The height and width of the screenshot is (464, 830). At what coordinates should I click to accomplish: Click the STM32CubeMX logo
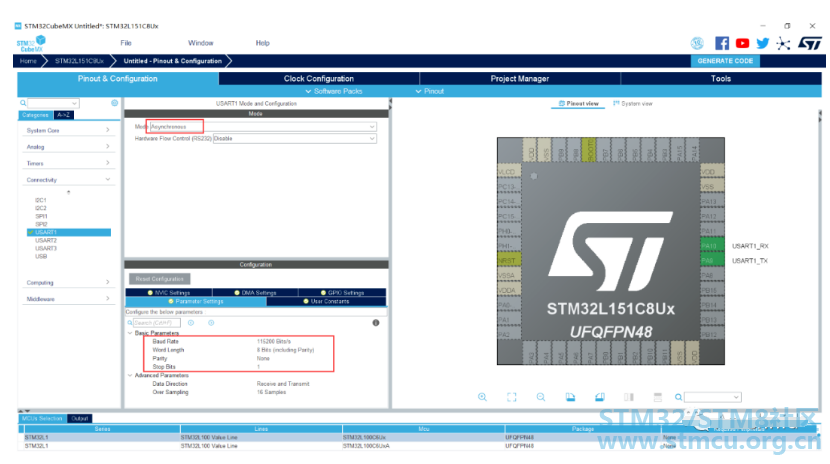click(31, 43)
